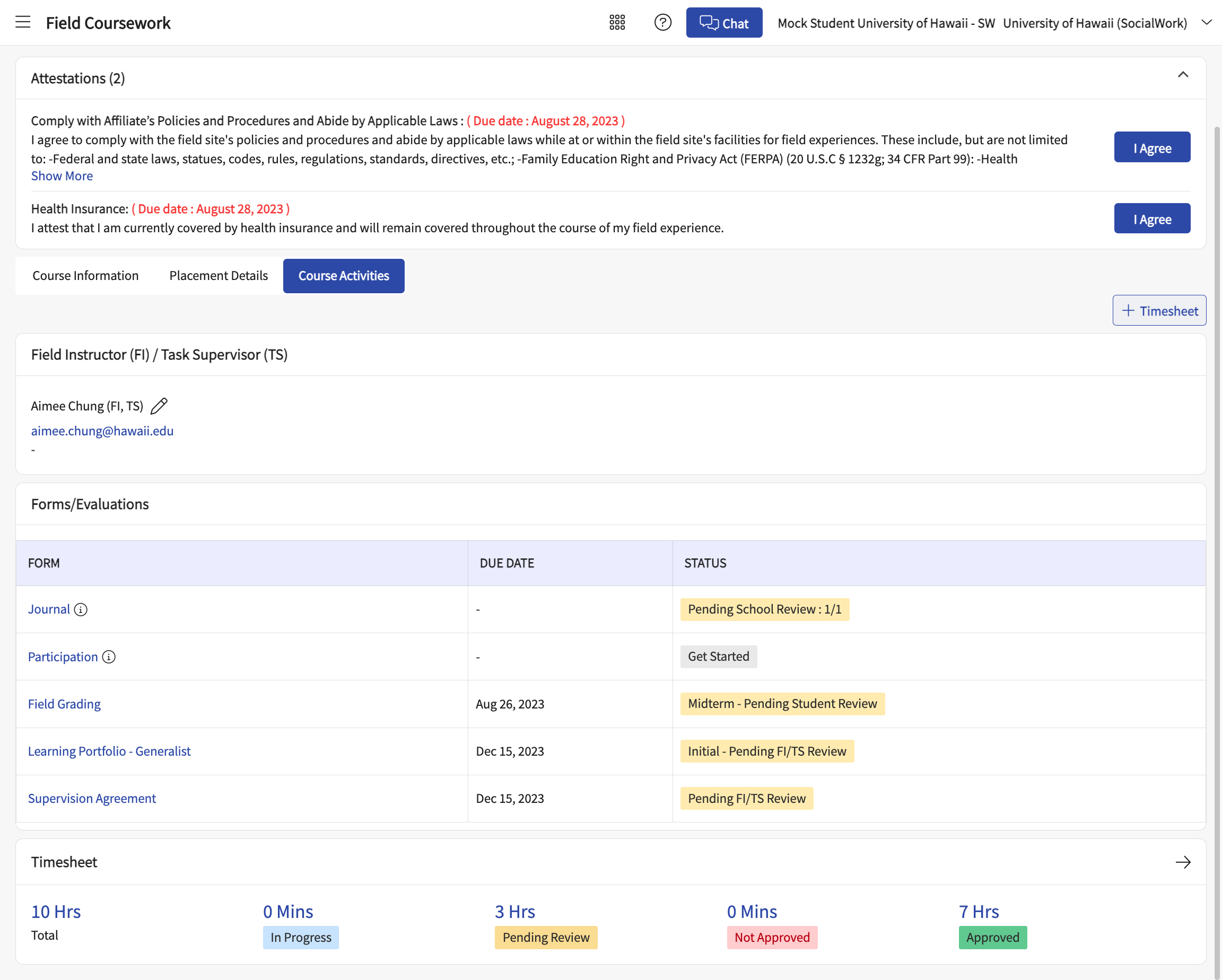
Task: Click the Supervision Agreement Pending FI/TS Review status
Action: click(x=746, y=798)
